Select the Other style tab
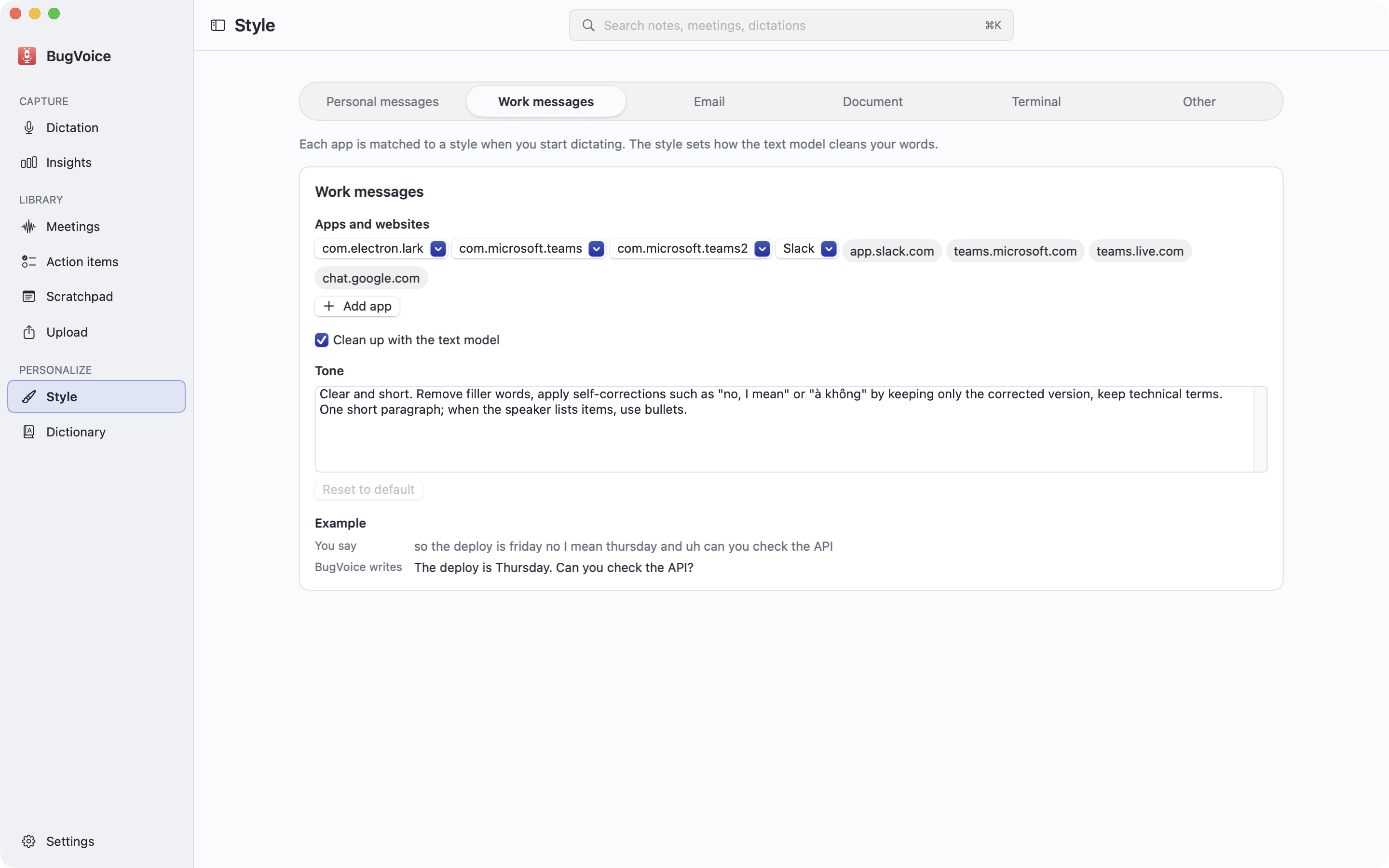 (1199, 102)
